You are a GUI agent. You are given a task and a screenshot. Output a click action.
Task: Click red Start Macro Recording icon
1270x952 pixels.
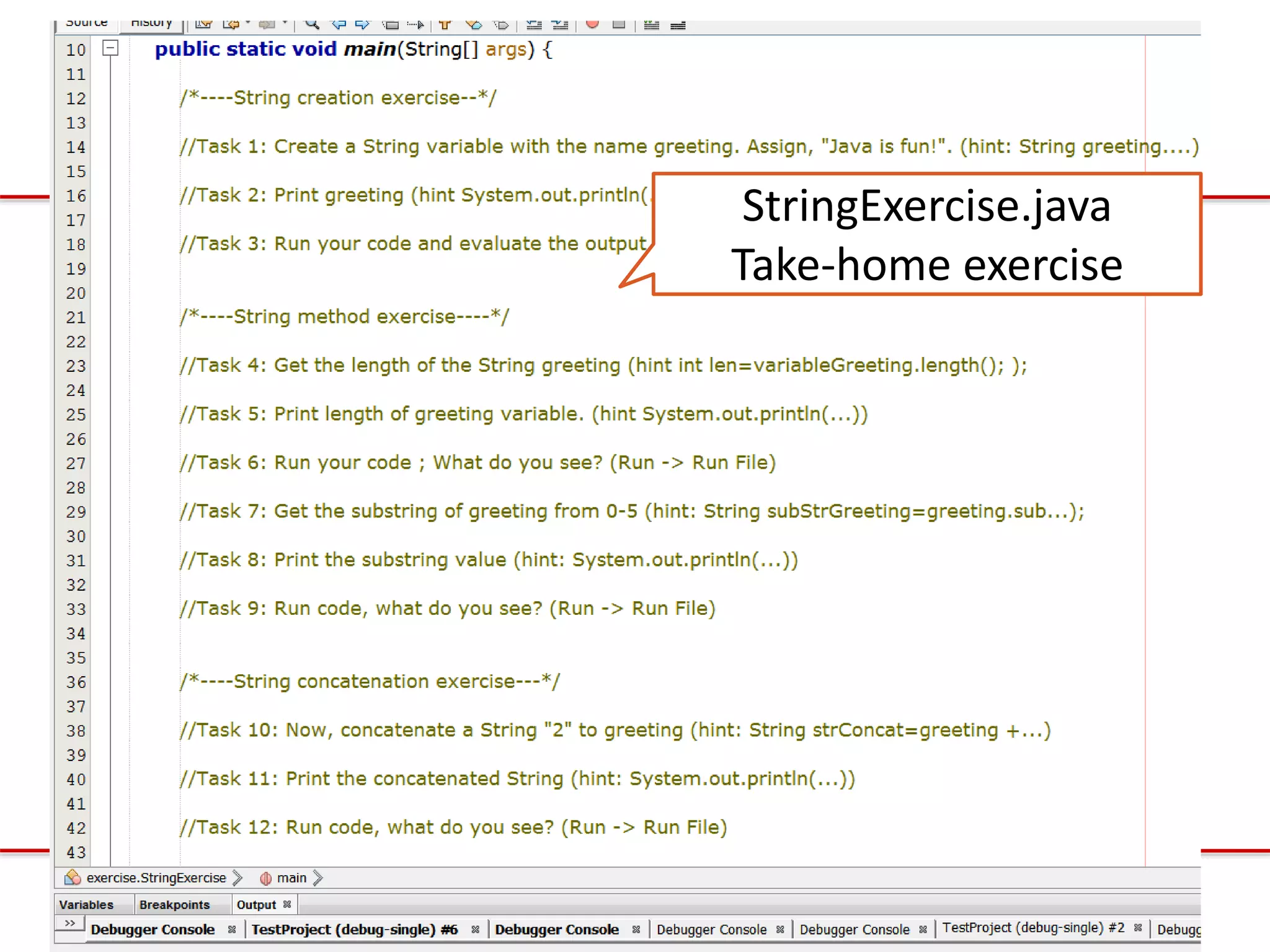click(x=592, y=24)
